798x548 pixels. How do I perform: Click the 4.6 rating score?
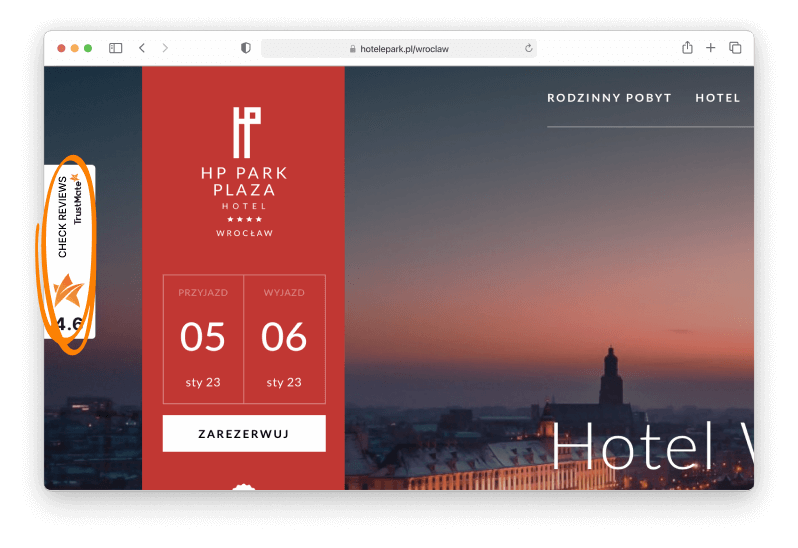click(x=69, y=324)
